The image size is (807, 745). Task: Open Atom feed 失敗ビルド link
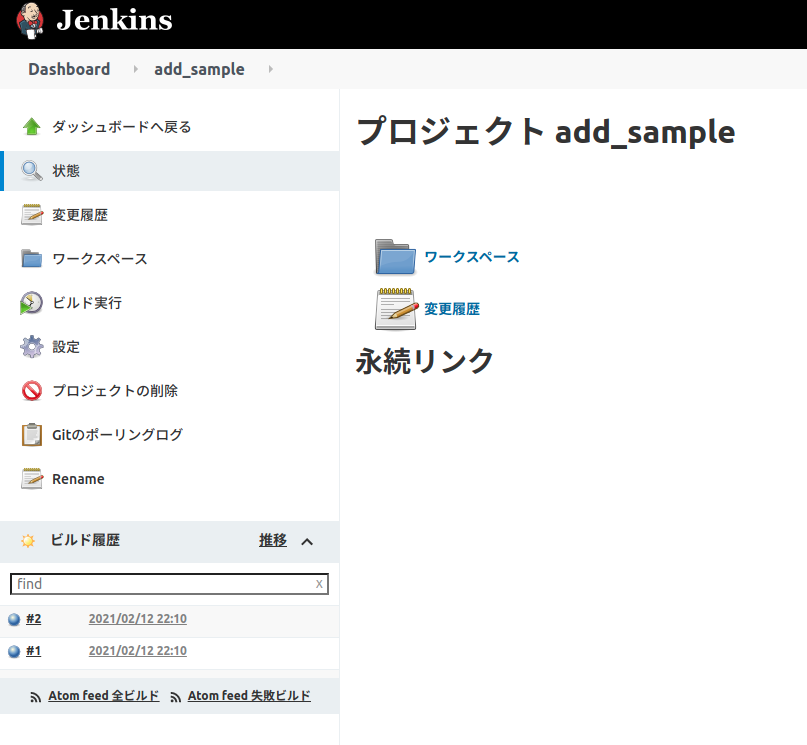pos(249,696)
